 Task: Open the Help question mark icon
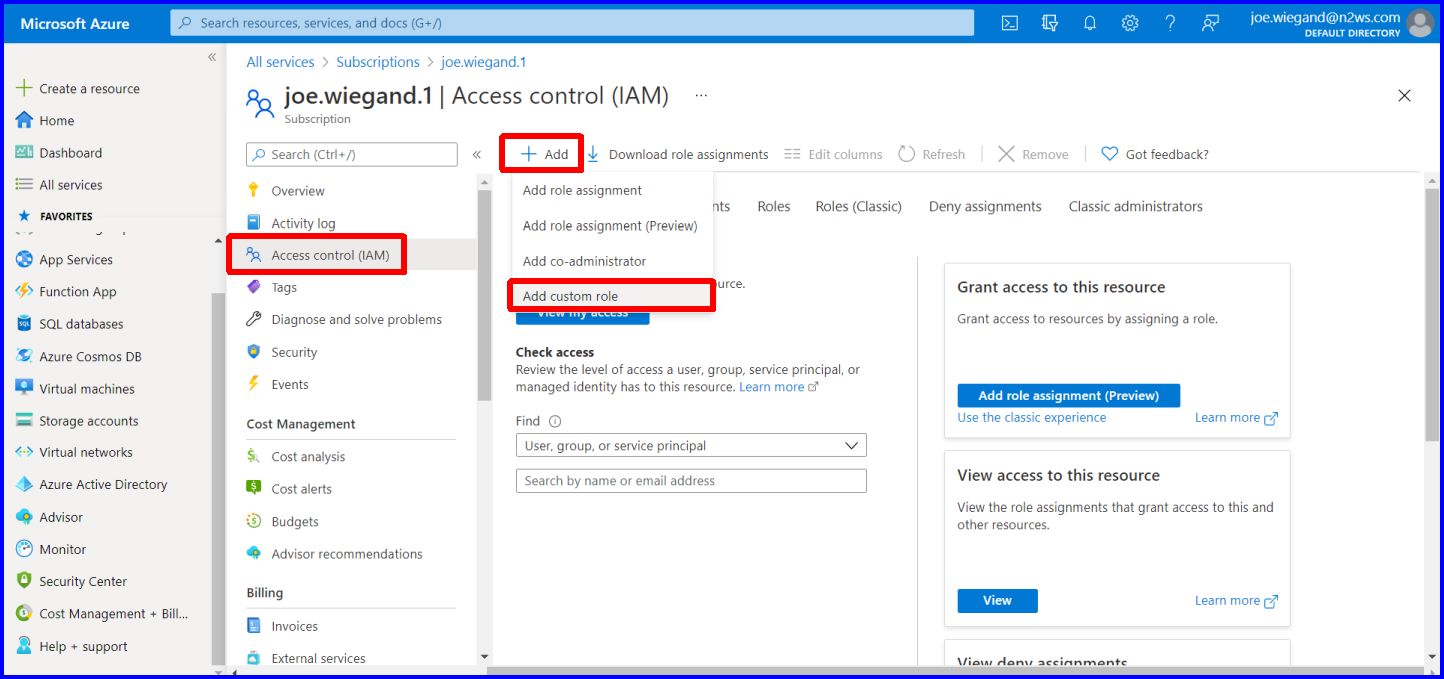[x=1170, y=23]
